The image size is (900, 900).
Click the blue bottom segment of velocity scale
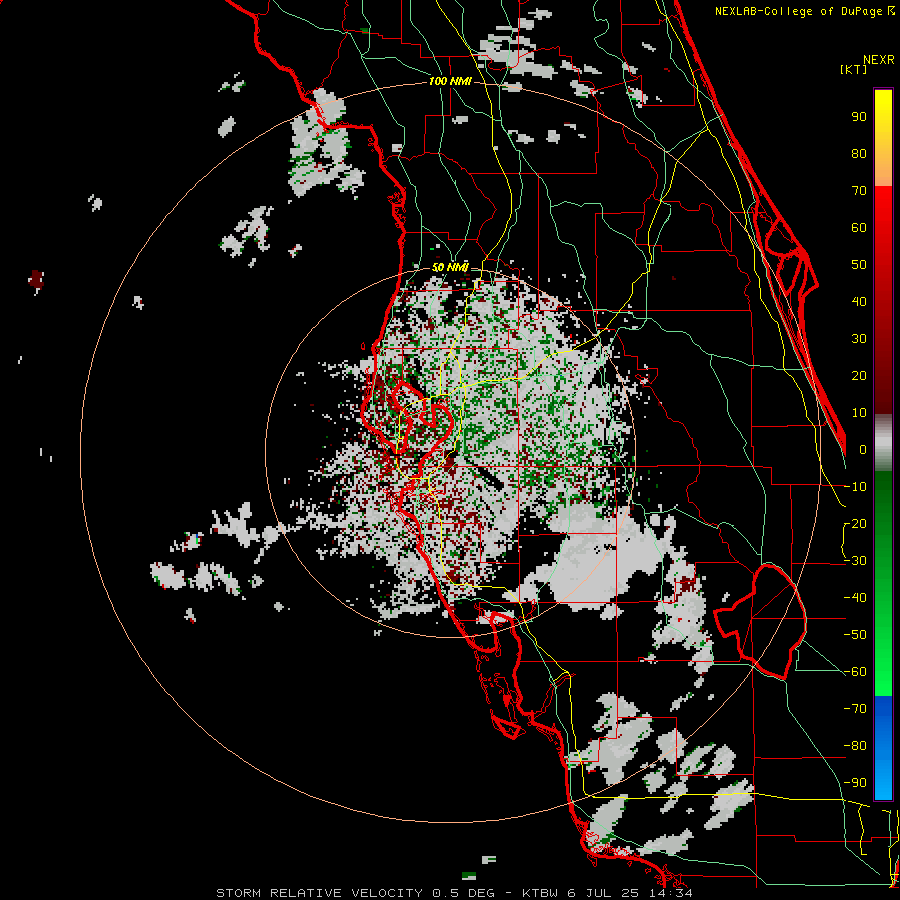pos(883,748)
